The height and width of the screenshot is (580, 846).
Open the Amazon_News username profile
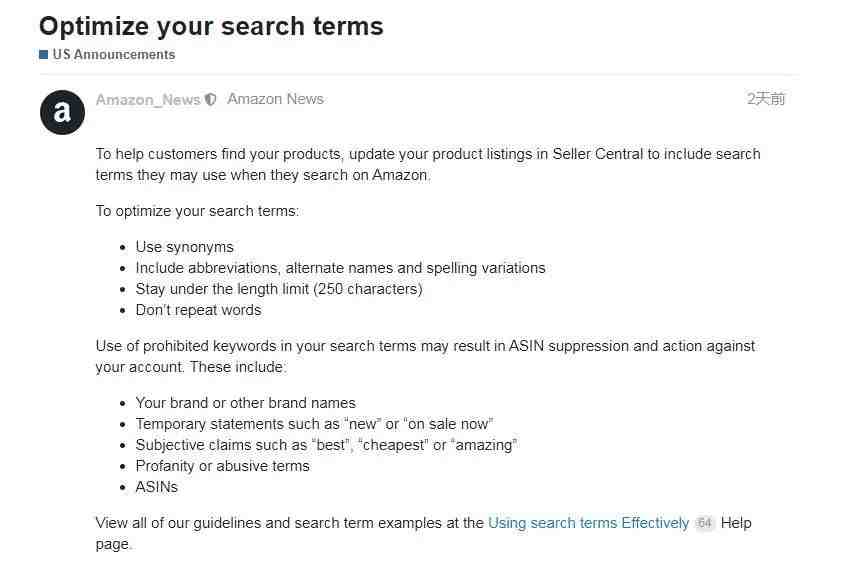coord(148,100)
